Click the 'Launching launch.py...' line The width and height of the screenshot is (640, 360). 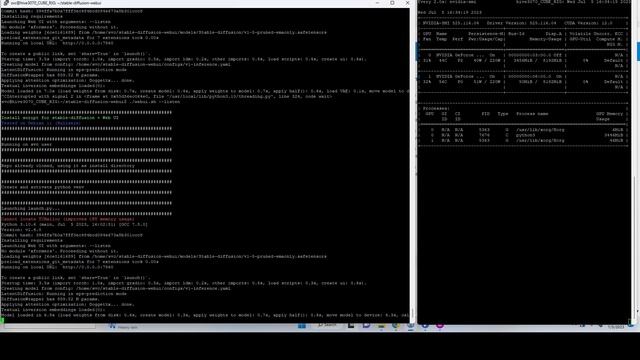point(31,209)
